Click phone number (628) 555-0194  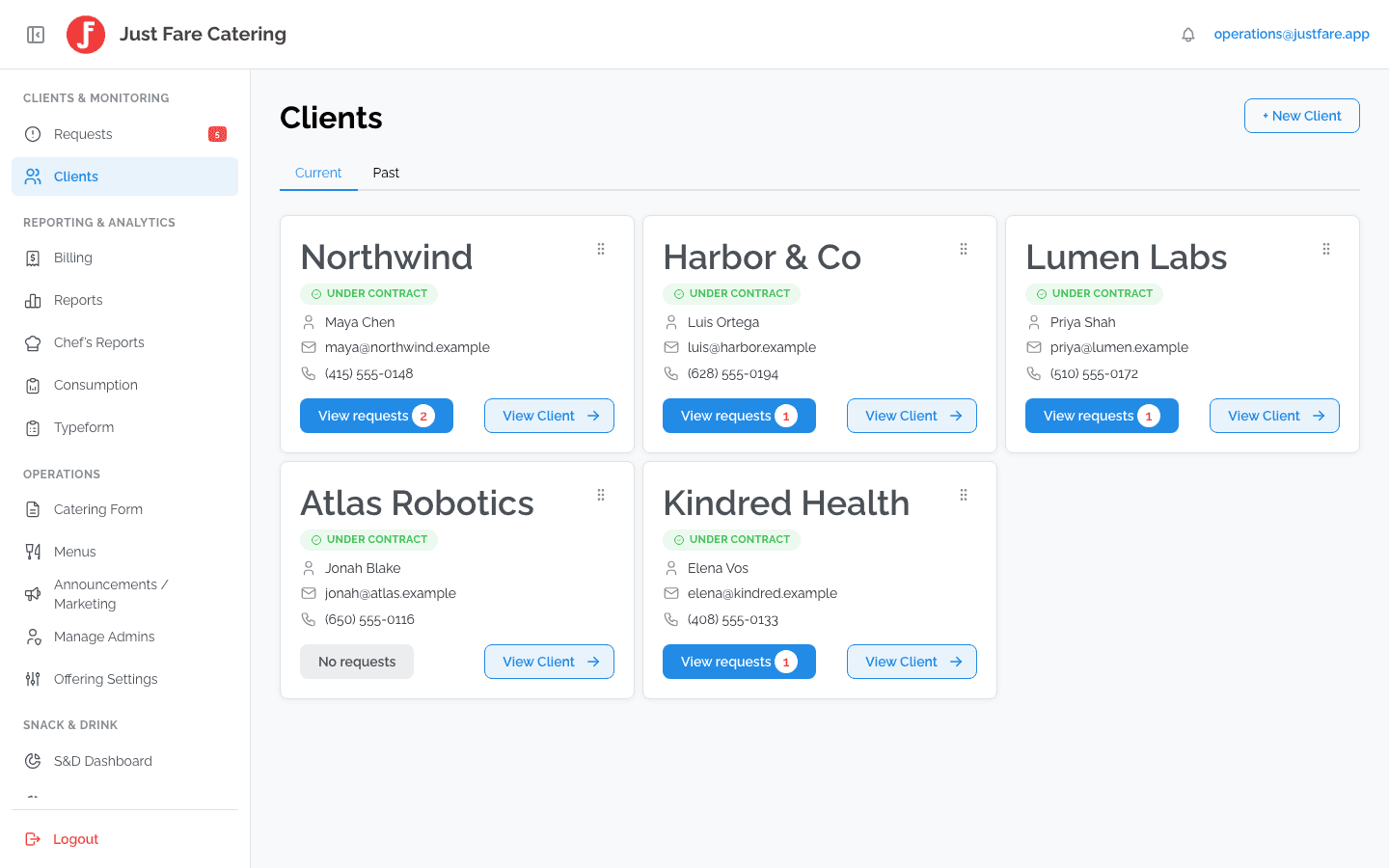[733, 373]
